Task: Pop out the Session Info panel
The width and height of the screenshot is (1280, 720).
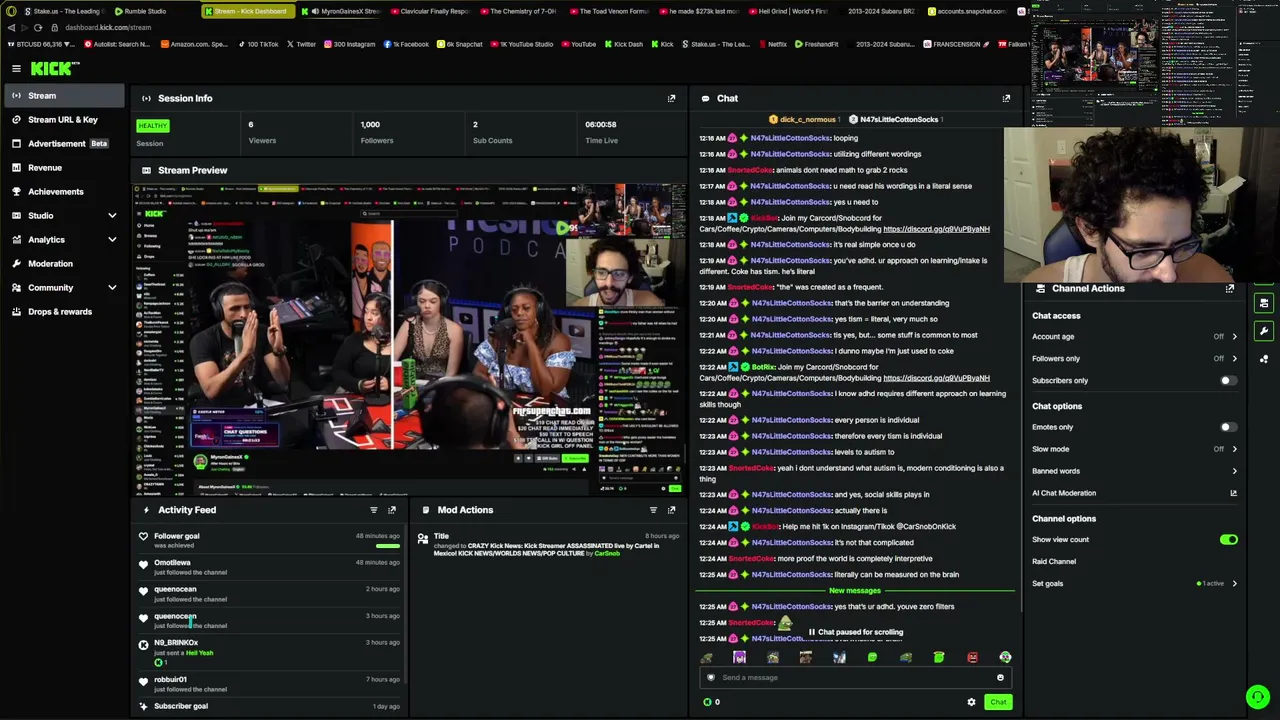Action: tap(671, 98)
